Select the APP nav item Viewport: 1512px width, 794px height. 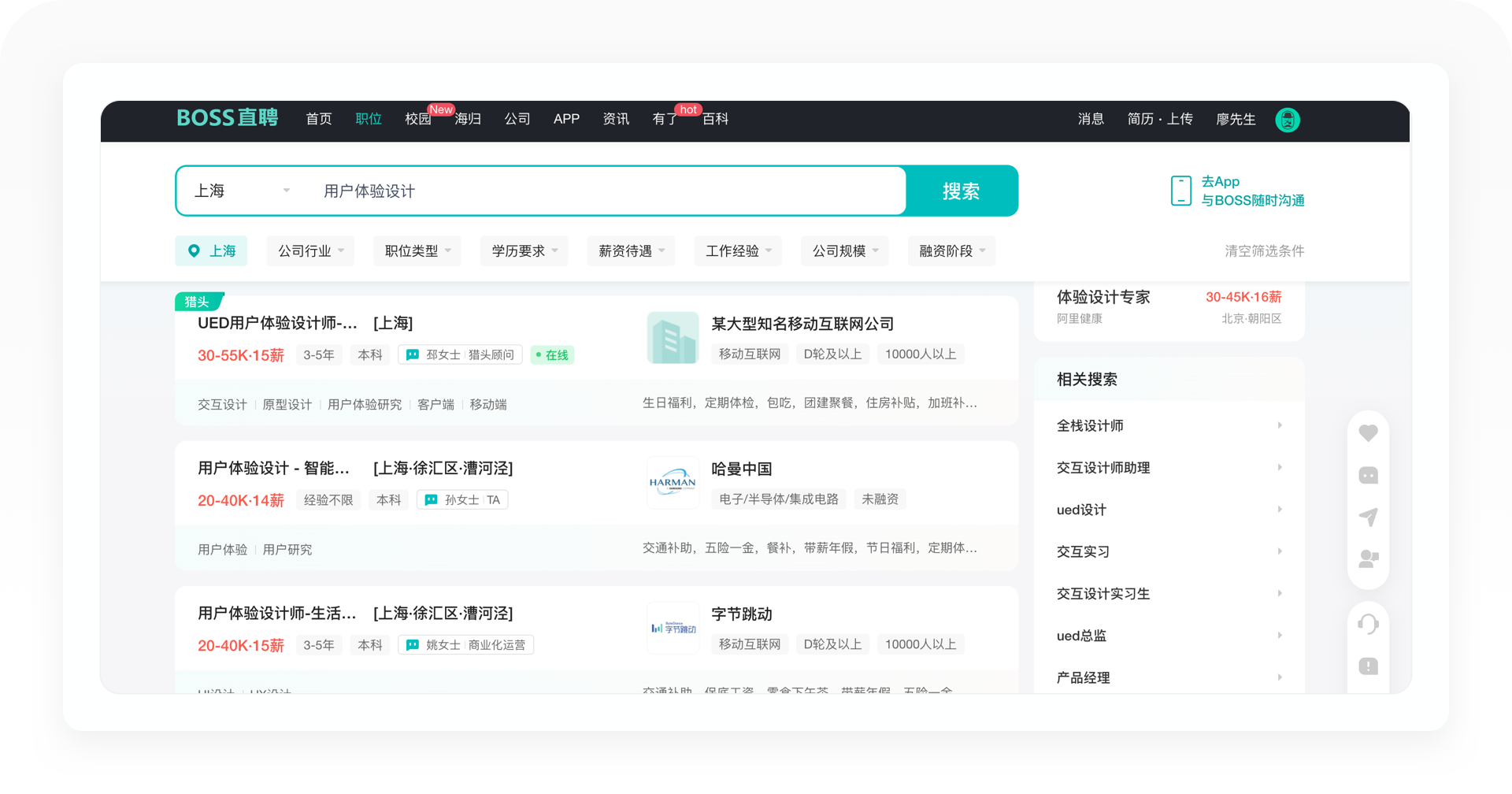coord(566,119)
